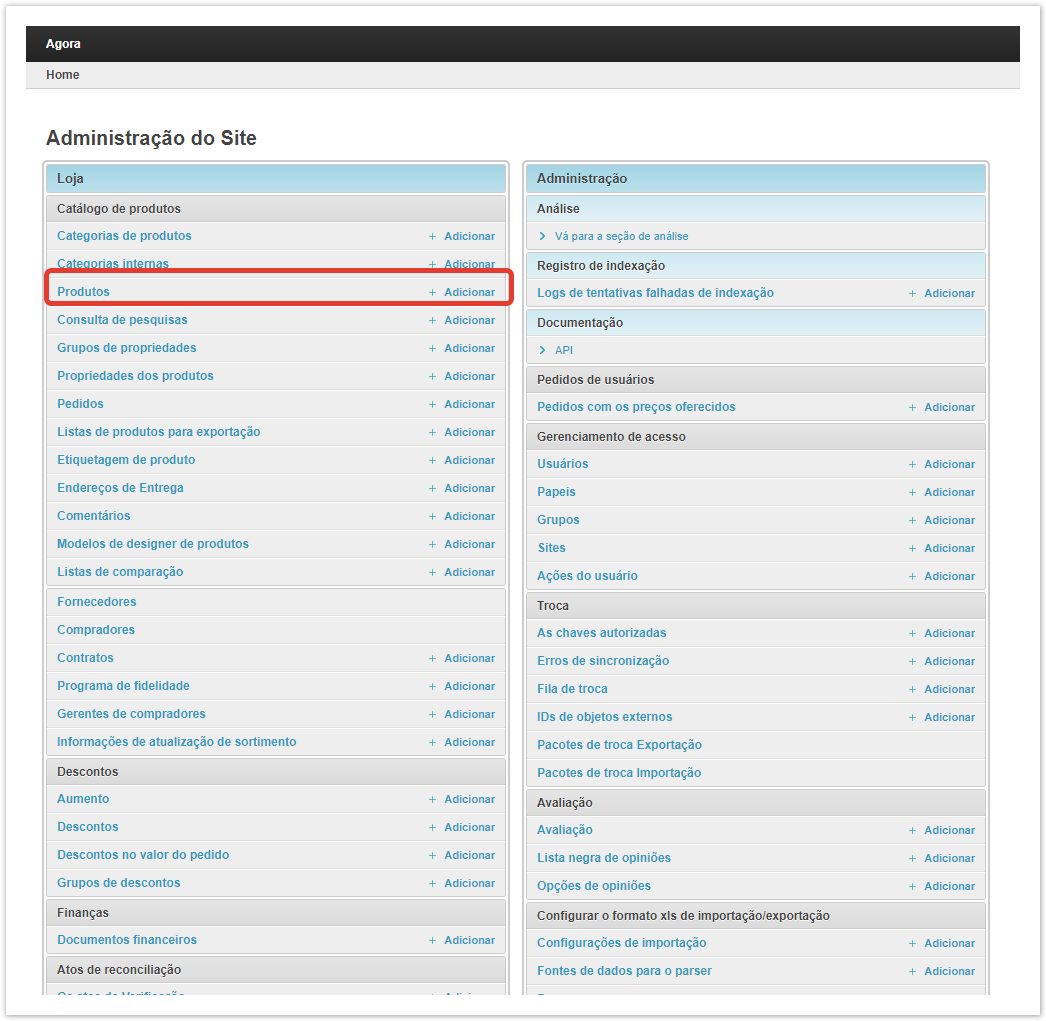Click the plus icon beside Produtos
Viewport: 1046px width, 1021px height.
tap(432, 292)
